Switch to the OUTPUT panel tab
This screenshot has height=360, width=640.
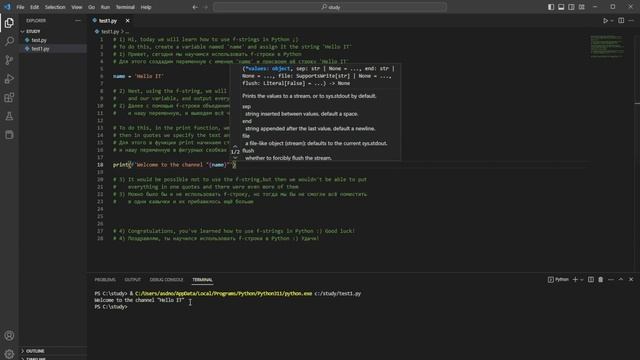[133, 280]
